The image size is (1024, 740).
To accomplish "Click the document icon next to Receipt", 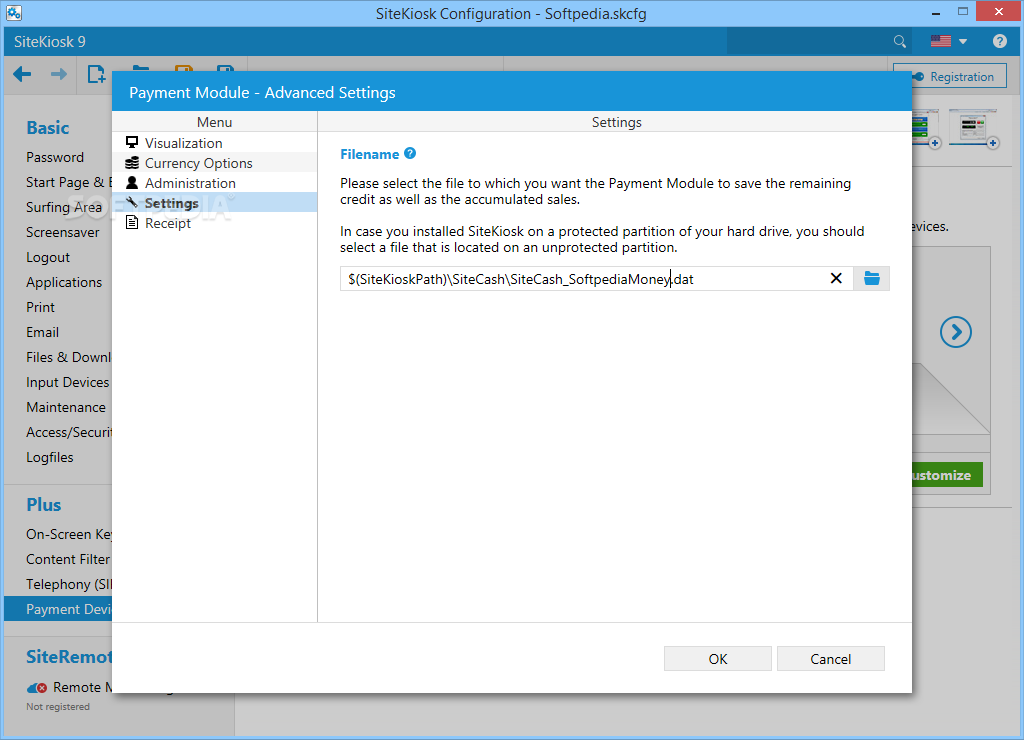I will 132,222.
